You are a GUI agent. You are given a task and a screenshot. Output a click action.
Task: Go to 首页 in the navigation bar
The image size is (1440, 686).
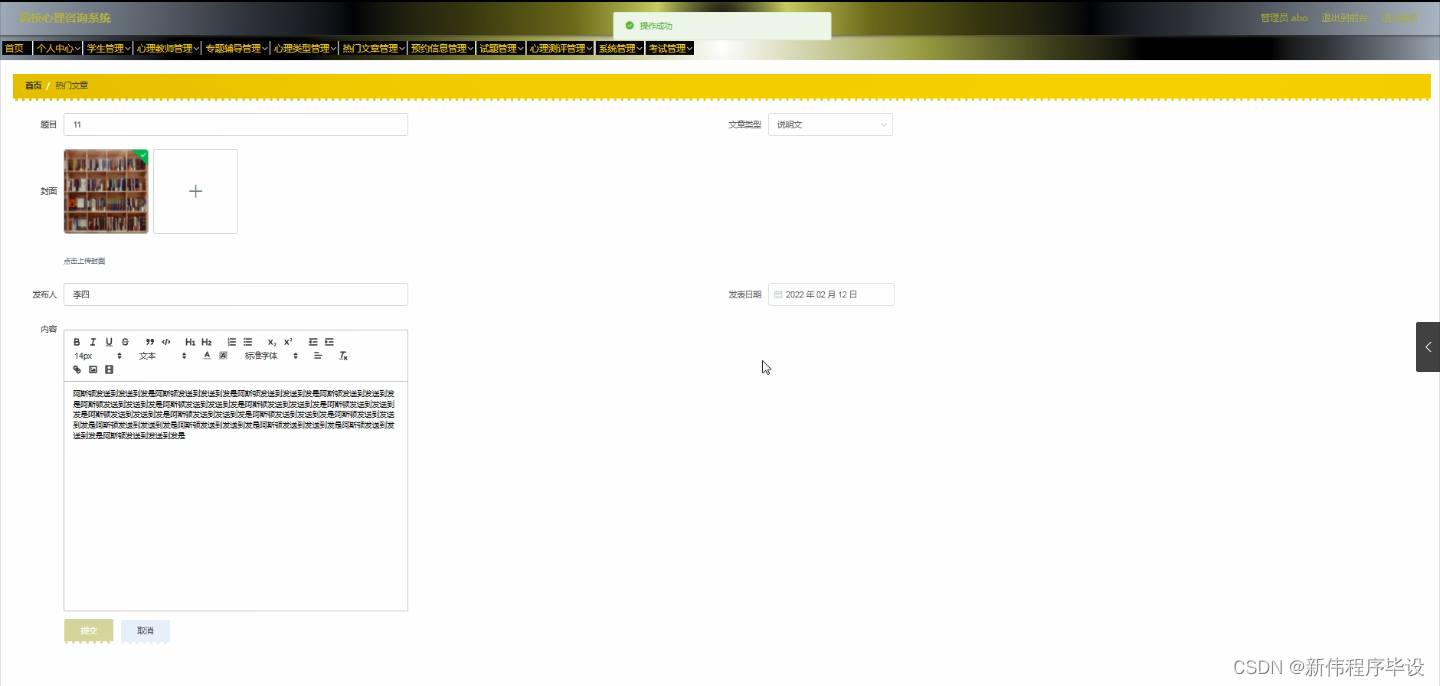coord(15,47)
